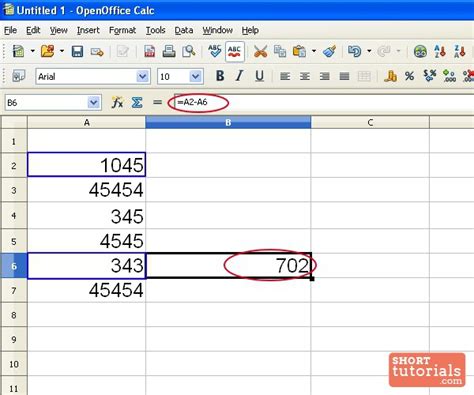The image size is (474, 395).
Task: Open the font size 10 dropdown
Action: [196, 77]
